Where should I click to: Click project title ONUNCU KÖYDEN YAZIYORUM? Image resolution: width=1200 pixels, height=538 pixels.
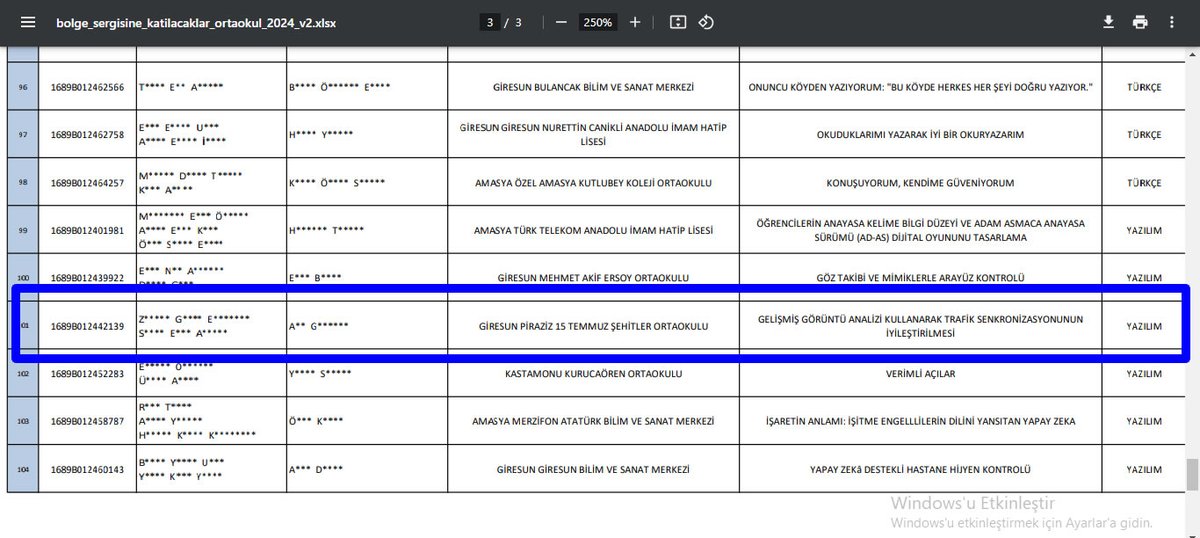920,87
